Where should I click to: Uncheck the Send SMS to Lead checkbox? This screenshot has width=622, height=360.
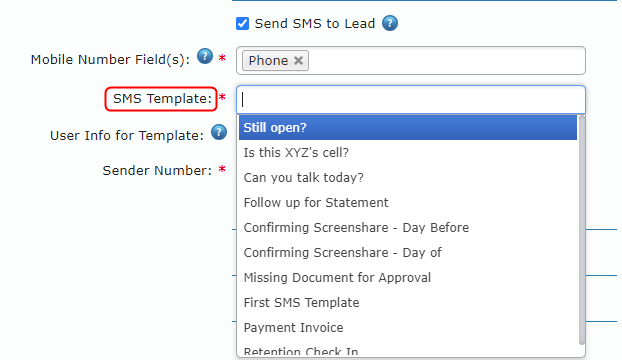tap(242, 23)
